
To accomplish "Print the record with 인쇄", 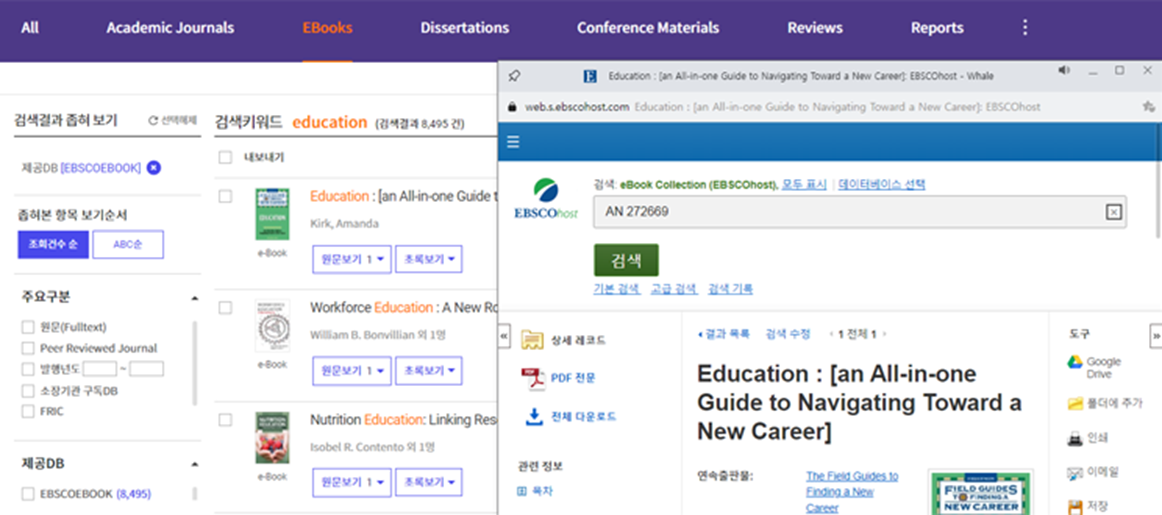I will click(x=1087, y=438).
